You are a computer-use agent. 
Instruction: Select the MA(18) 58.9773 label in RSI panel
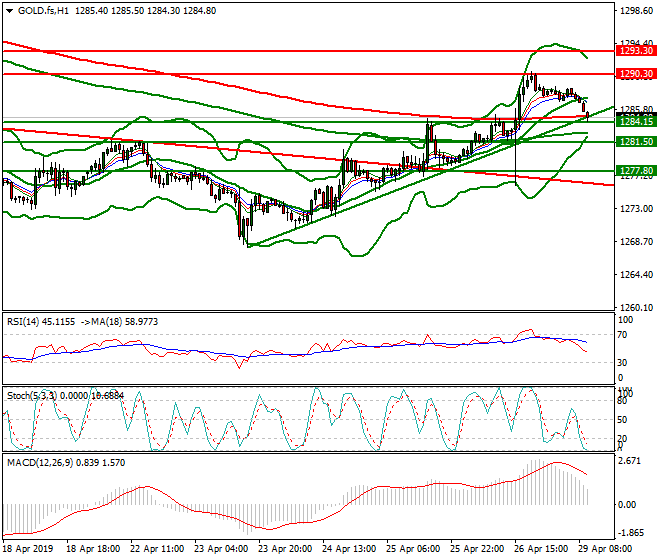125,322
